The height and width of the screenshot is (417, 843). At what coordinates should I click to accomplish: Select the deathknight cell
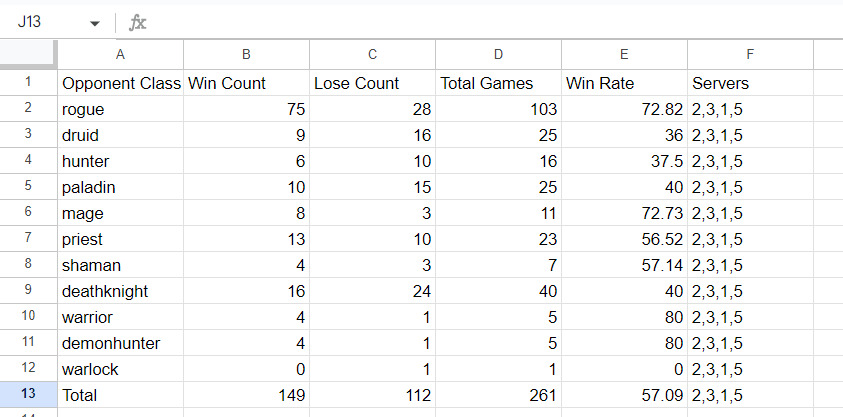click(120, 291)
